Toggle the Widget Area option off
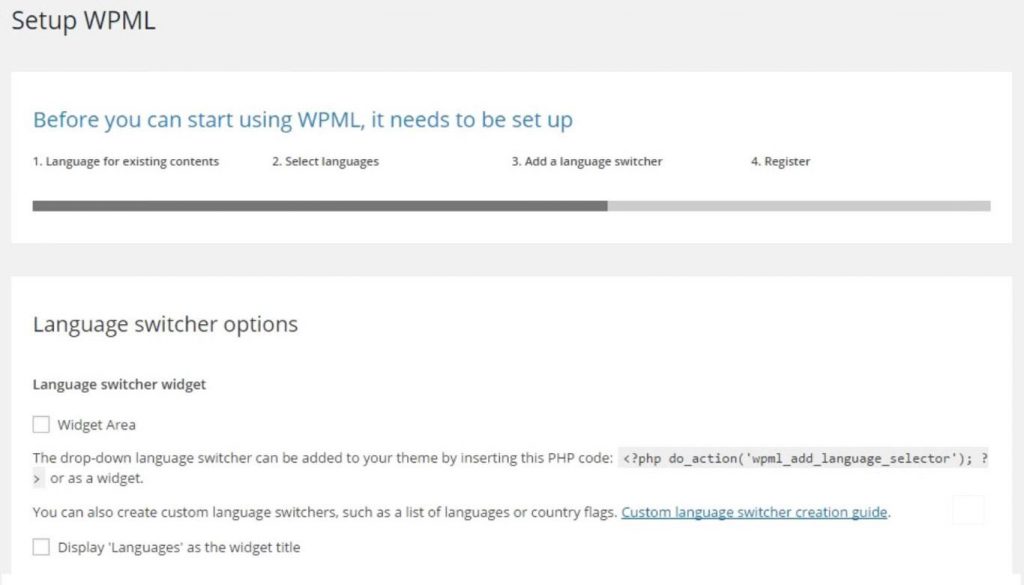1024x585 pixels. 41,424
